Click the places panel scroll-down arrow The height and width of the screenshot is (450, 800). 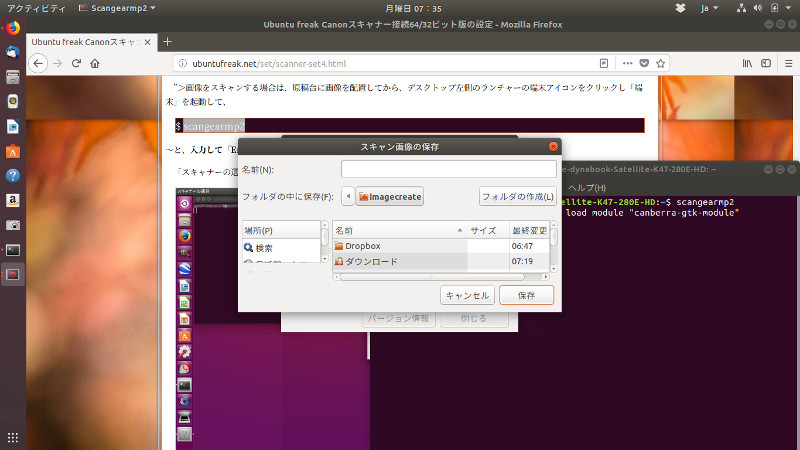coord(324,259)
